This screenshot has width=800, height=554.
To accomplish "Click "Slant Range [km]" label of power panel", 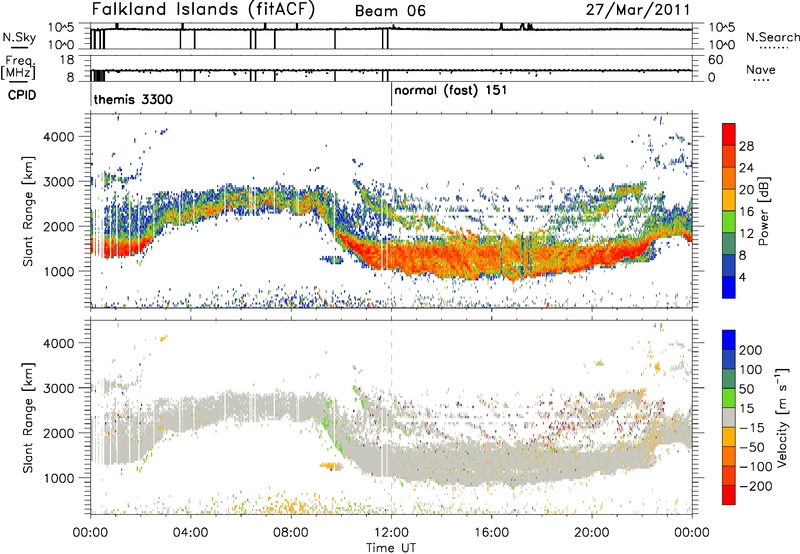I will point(28,211).
